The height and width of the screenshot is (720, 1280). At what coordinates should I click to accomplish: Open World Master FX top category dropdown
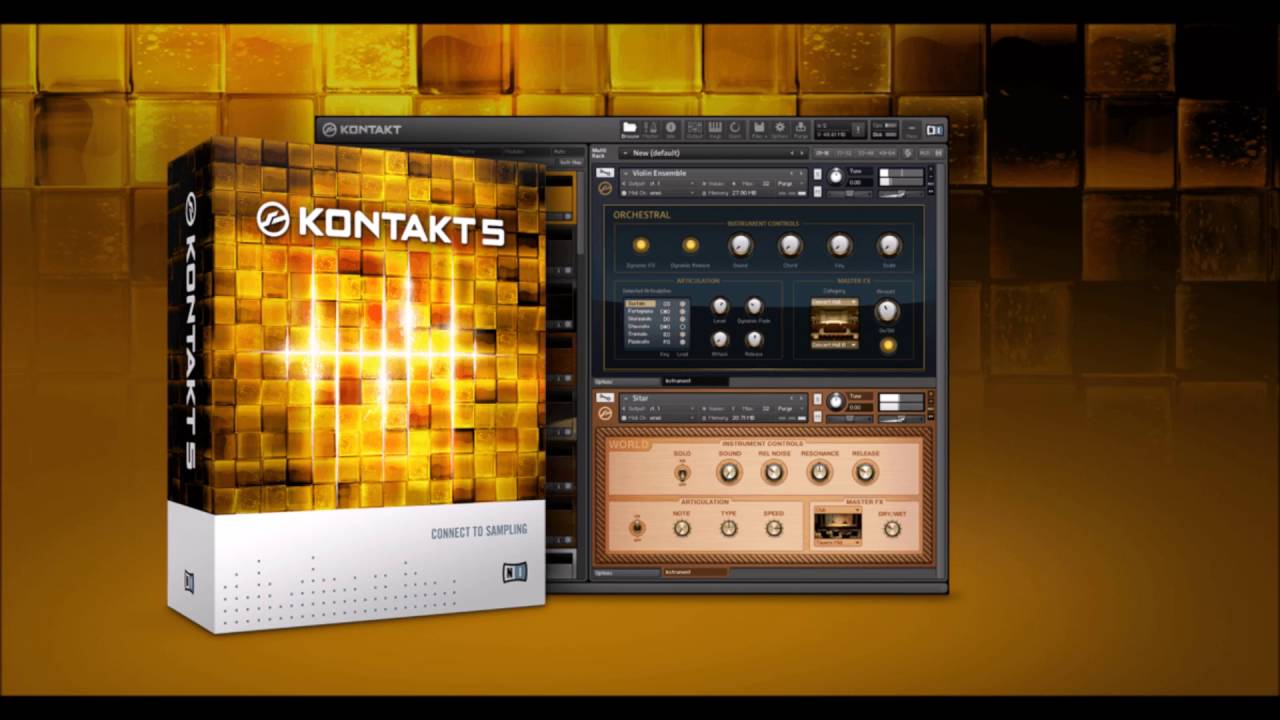[x=838, y=510]
